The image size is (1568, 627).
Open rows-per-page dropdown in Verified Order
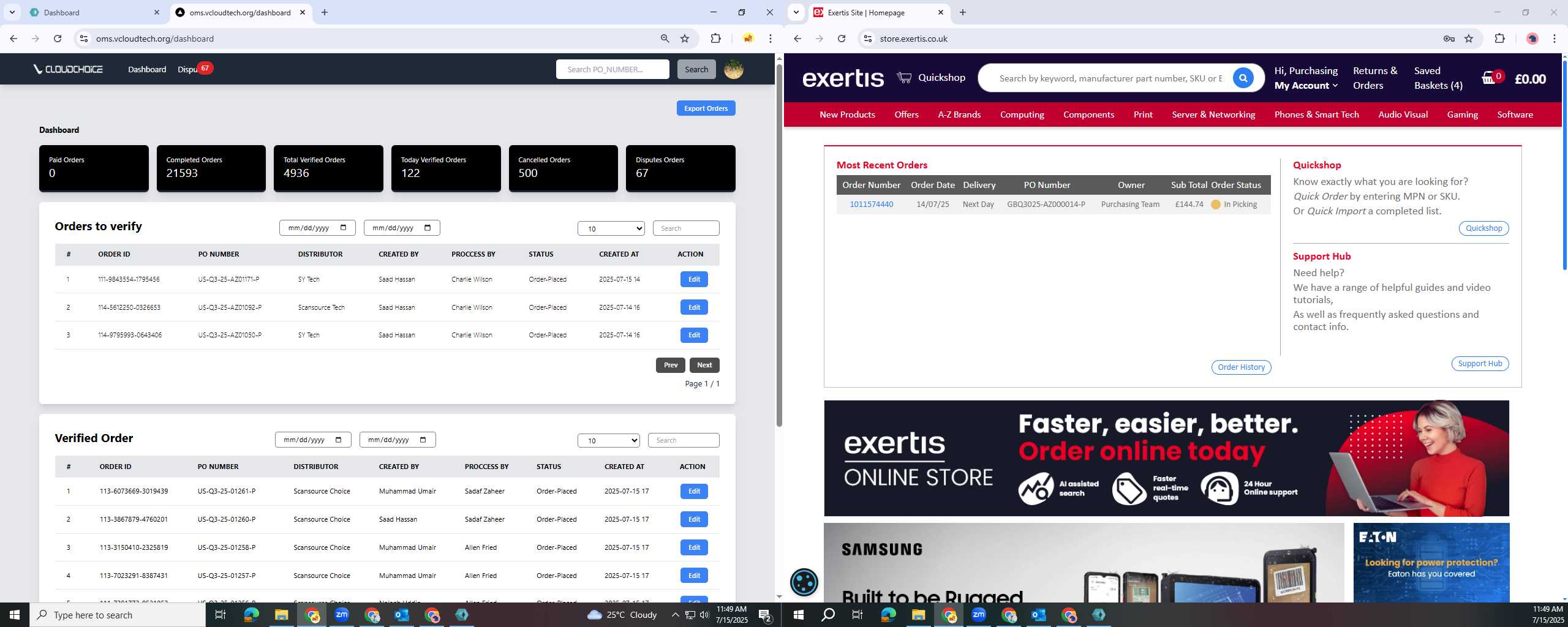608,440
